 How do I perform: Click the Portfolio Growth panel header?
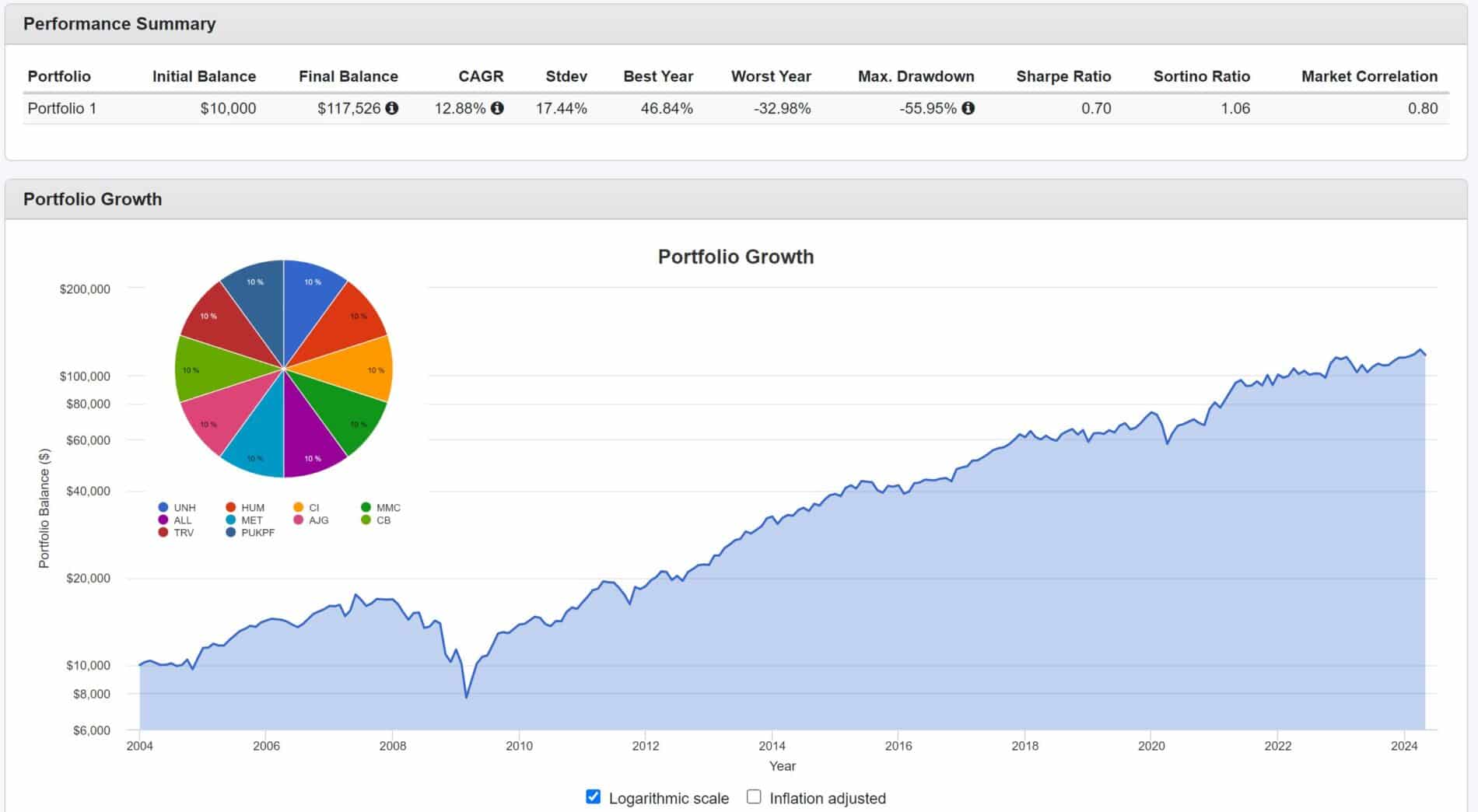[x=93, y=199]
